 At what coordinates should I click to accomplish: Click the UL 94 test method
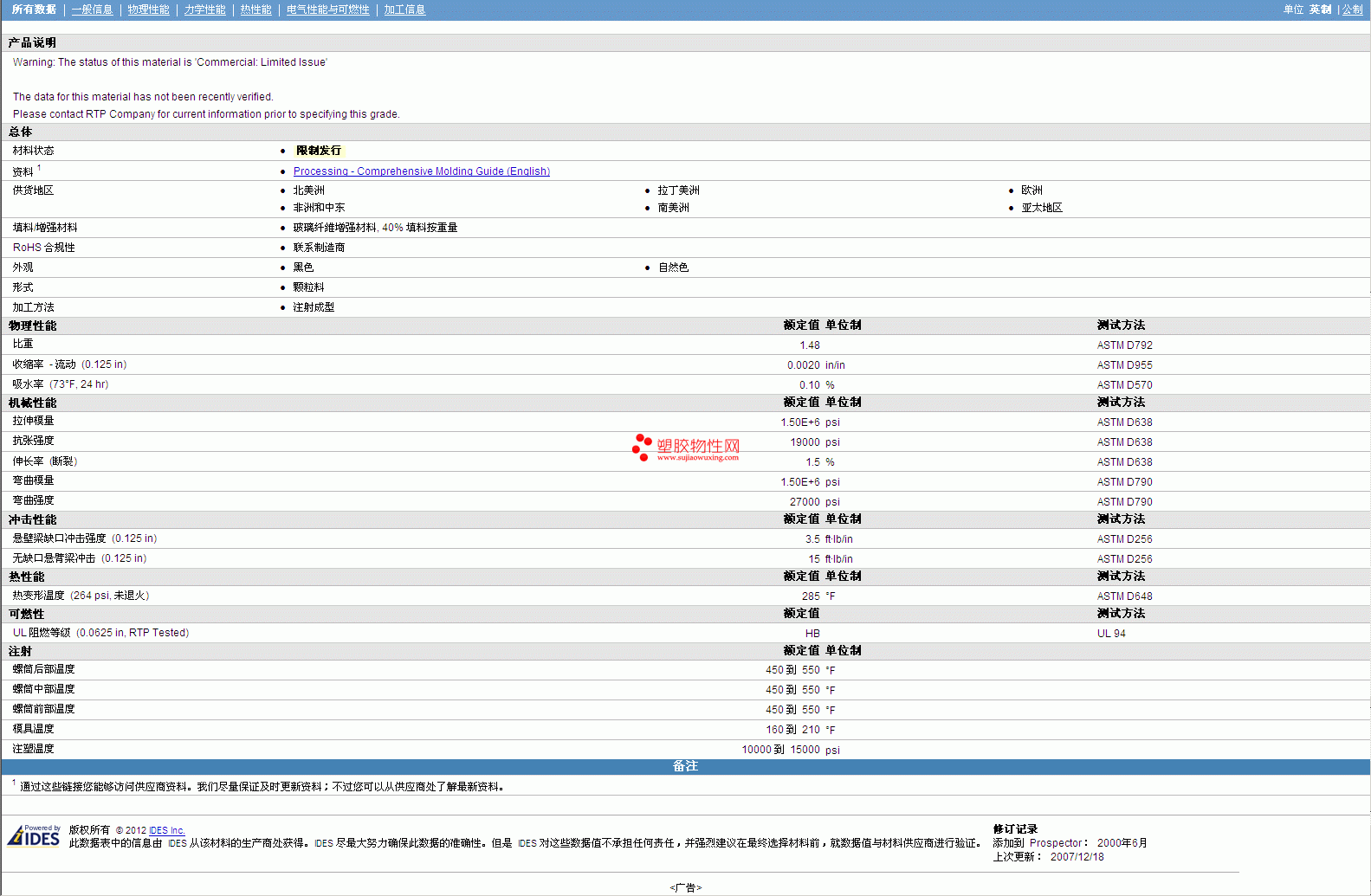click(x=1111, y=634)
